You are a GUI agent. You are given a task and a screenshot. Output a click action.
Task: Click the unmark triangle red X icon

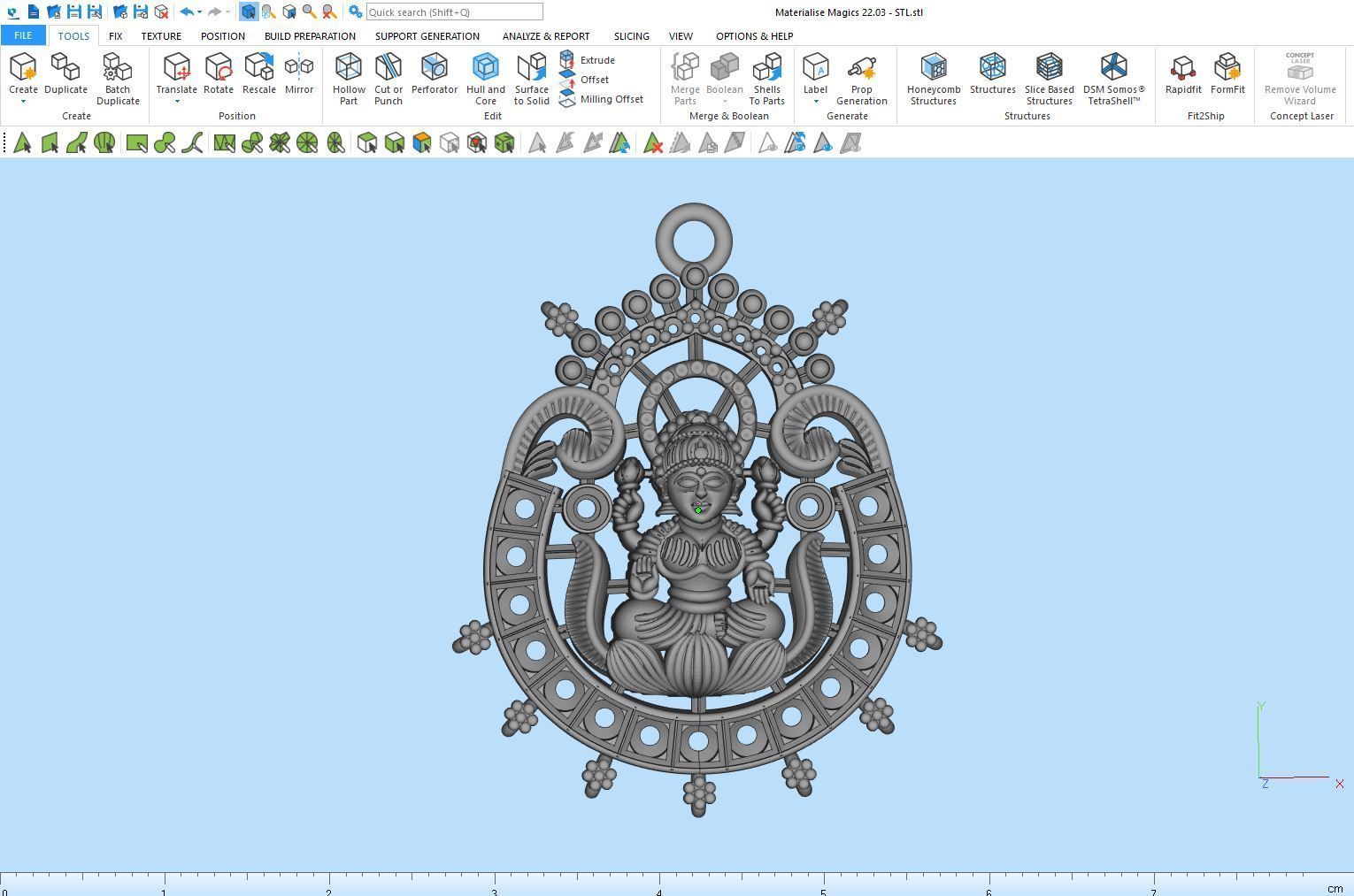coord(654,143)
